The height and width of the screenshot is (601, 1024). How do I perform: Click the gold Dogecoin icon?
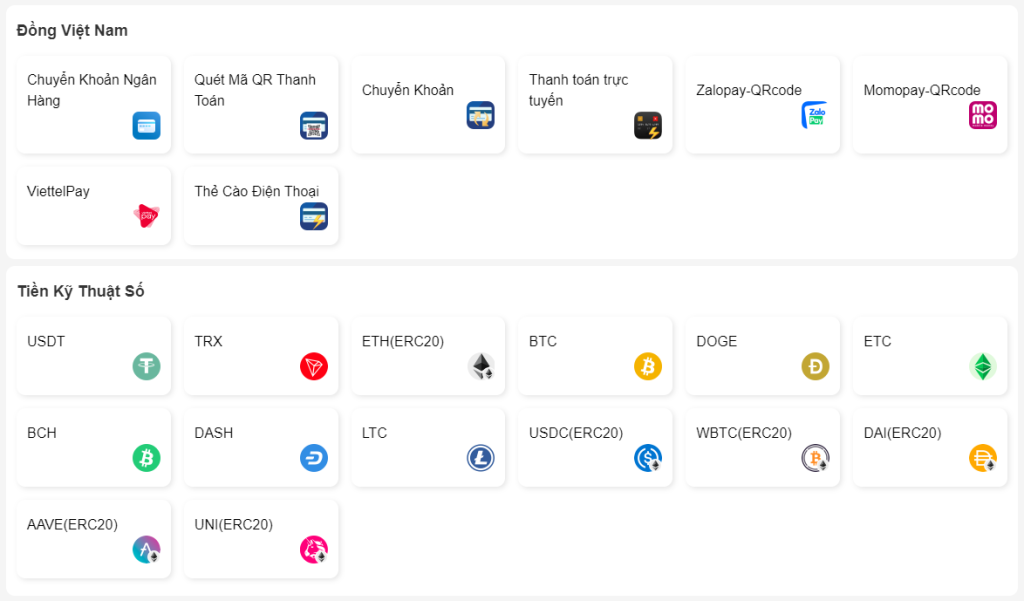coord(815,366)
